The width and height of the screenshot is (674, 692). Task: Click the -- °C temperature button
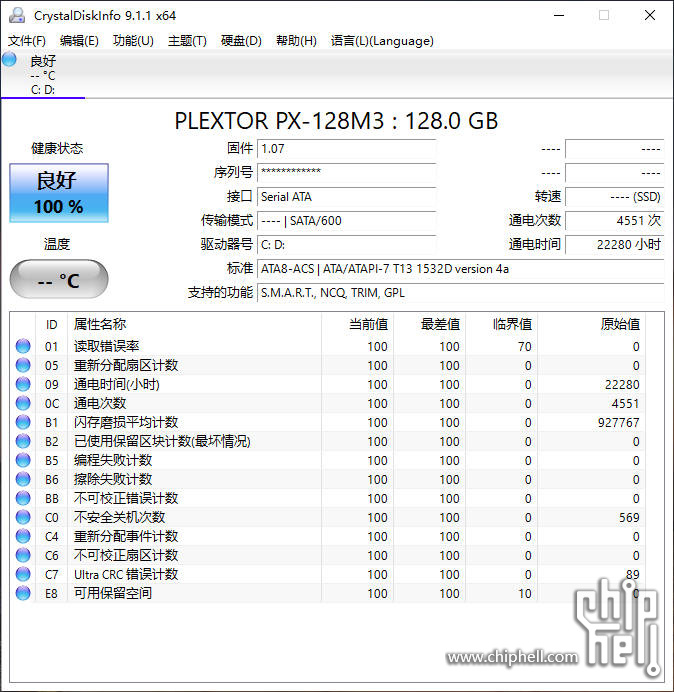pos(59,279)
